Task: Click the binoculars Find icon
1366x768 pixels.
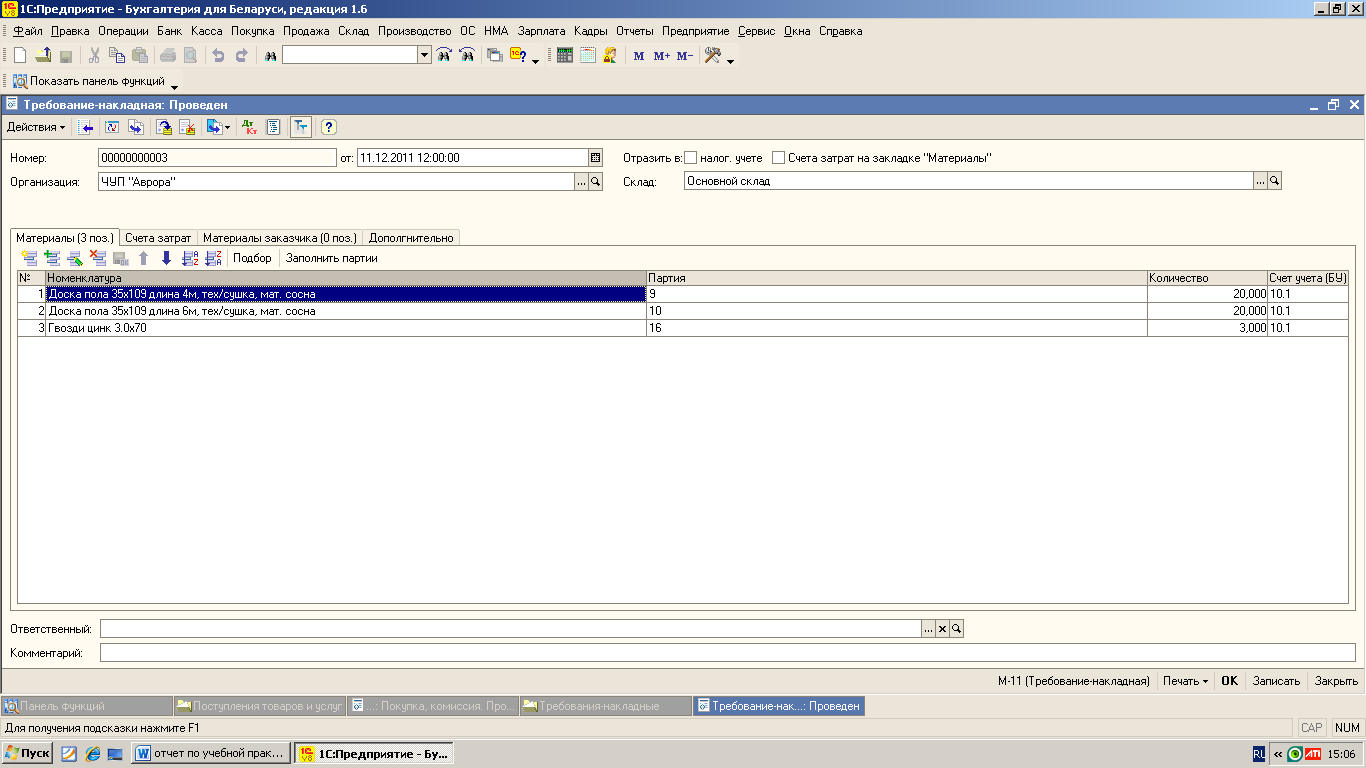Action: coord(270,56)
